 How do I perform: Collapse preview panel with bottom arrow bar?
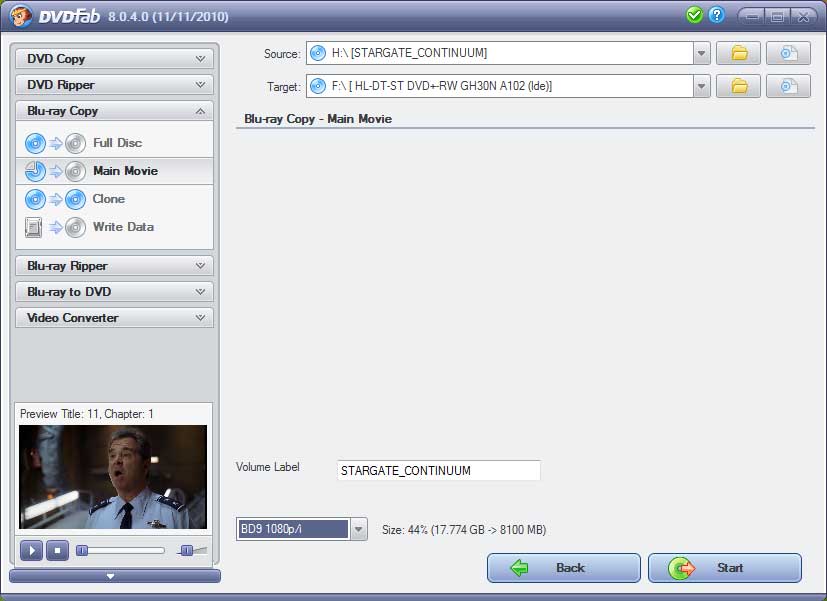point(114,576)
